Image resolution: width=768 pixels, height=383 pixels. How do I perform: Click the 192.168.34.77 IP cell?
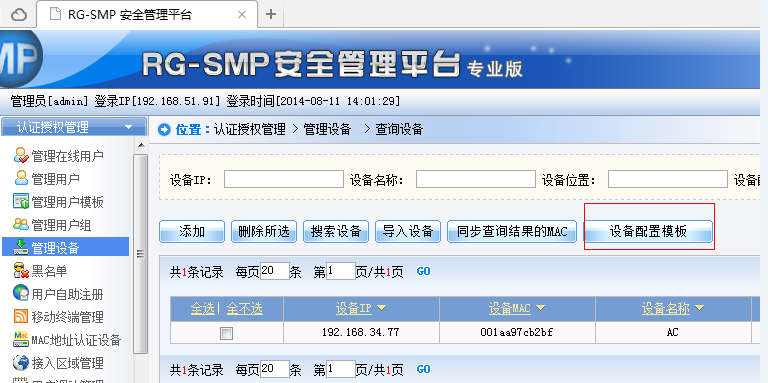tap(360, 333)
